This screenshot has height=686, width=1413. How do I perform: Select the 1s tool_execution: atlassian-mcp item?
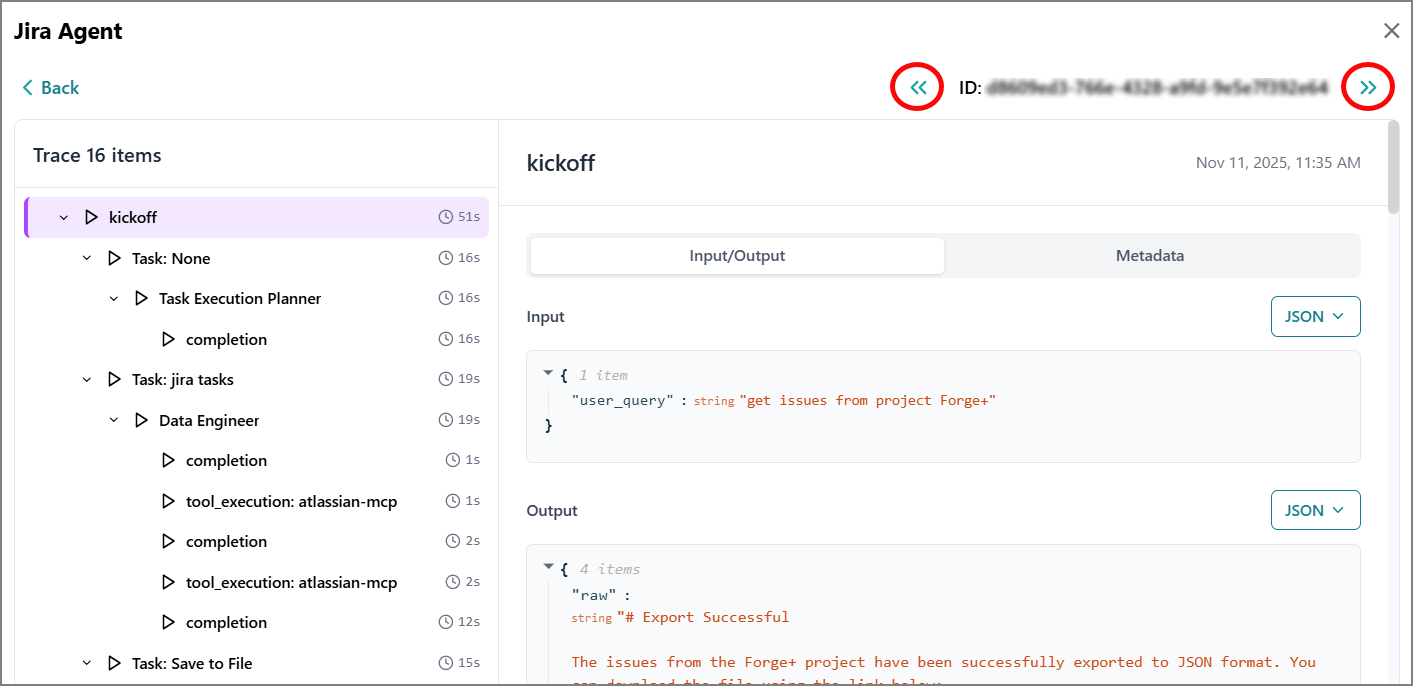(x=256, y=501)
